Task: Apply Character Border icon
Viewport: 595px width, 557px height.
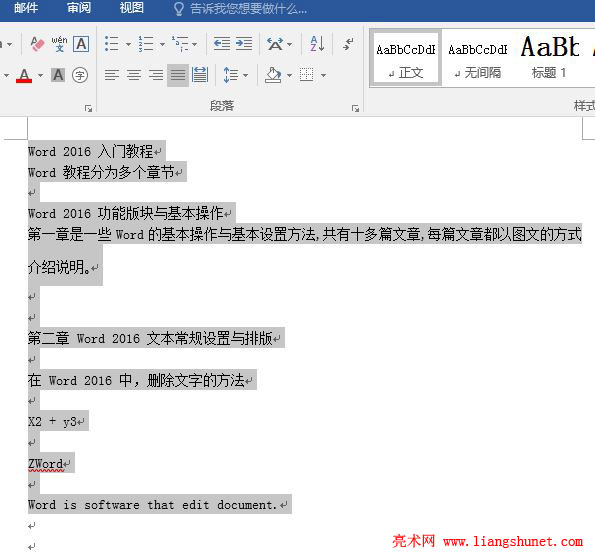Action: [x=81, y=44]
